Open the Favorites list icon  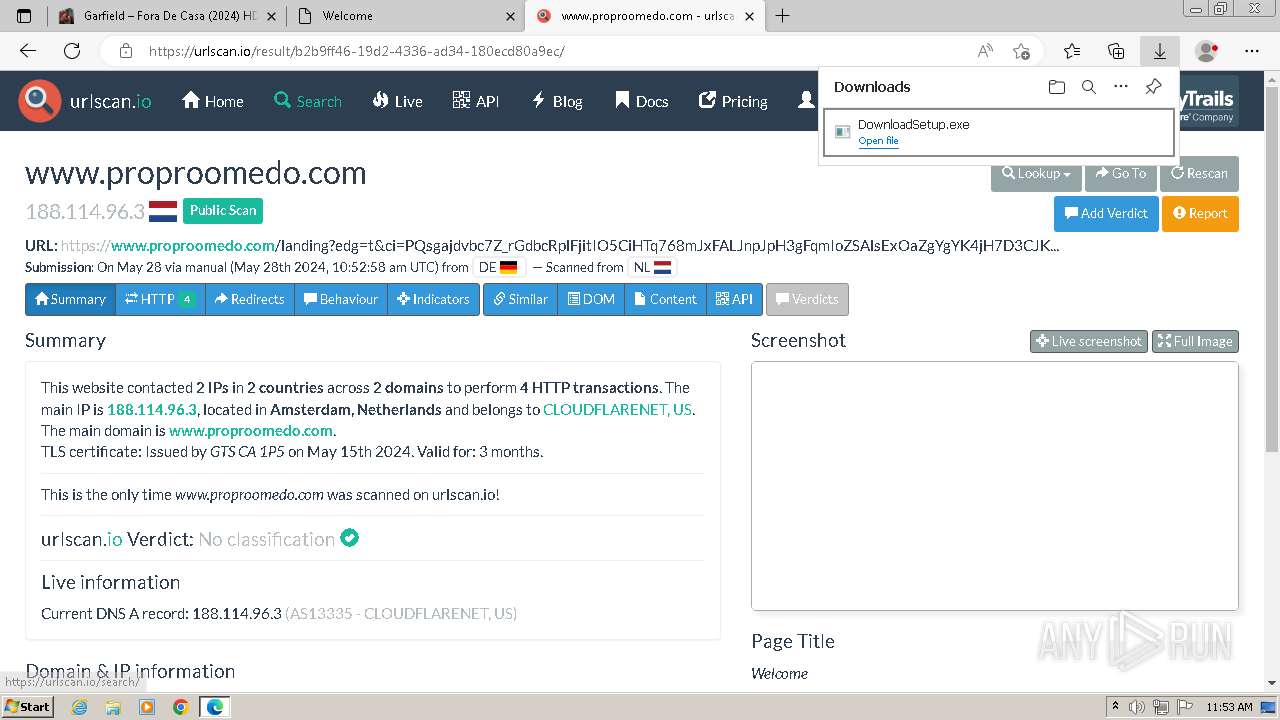[x=1072, y=51]
